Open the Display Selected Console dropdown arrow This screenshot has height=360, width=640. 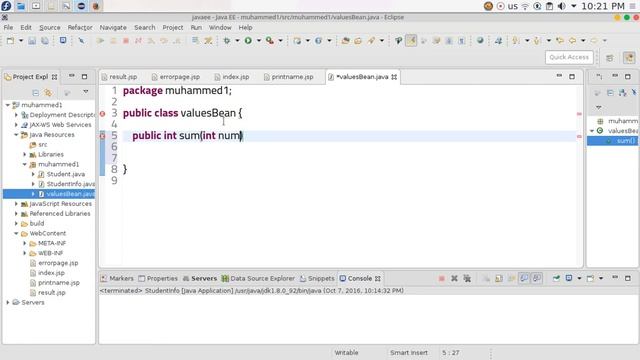pos(579,278)
